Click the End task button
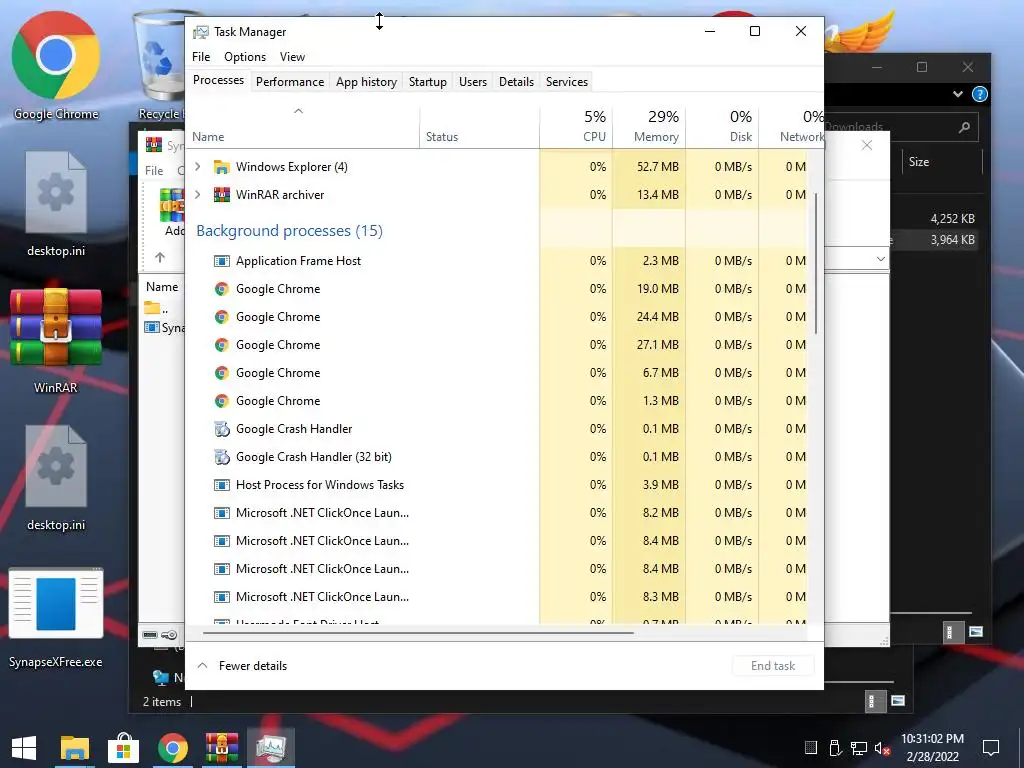The height and width of the screenshot is (768, 1024). (773, 665)
